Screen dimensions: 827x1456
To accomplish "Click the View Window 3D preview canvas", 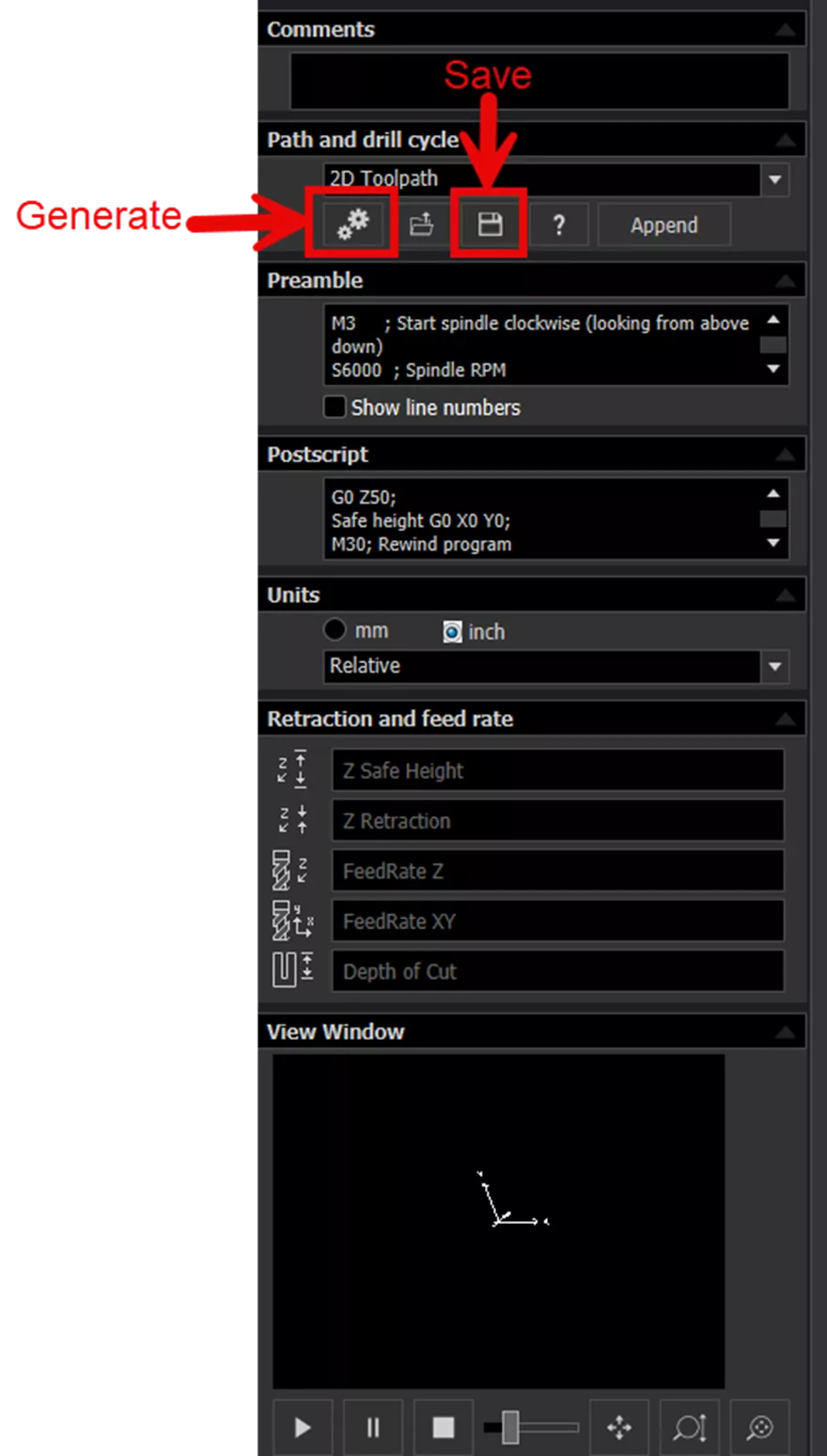I will point(499,1221).
